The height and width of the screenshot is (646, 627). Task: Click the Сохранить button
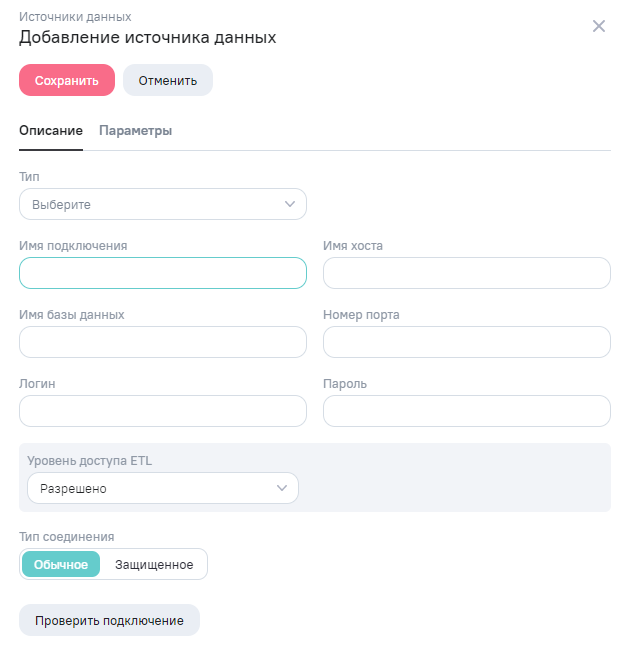click(x=67, y=80)
